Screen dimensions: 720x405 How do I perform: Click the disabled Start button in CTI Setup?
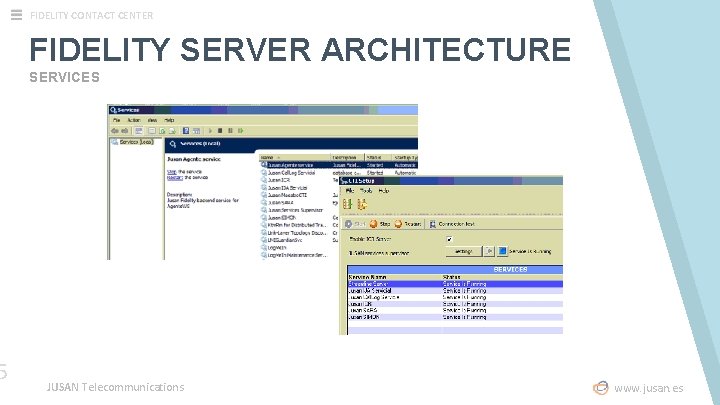click(355, 224)
